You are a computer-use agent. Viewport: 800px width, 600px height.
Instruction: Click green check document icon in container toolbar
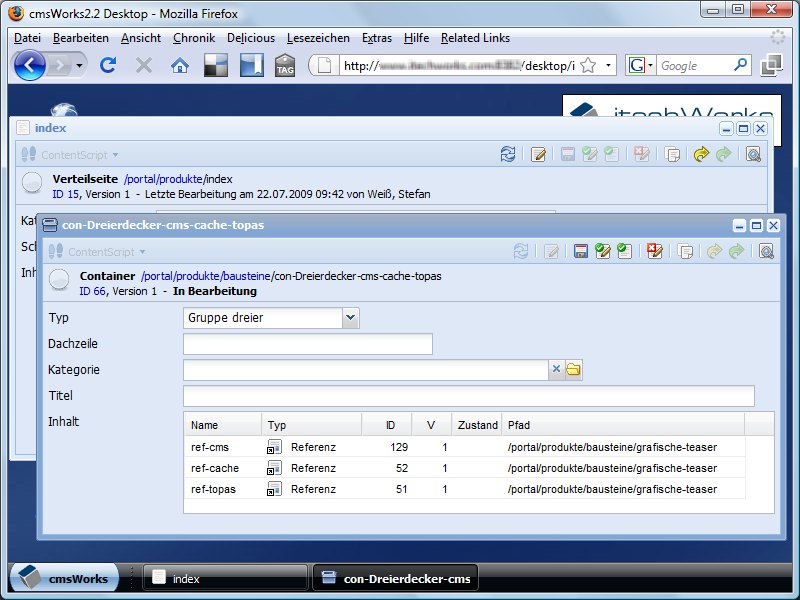(624, 251)
